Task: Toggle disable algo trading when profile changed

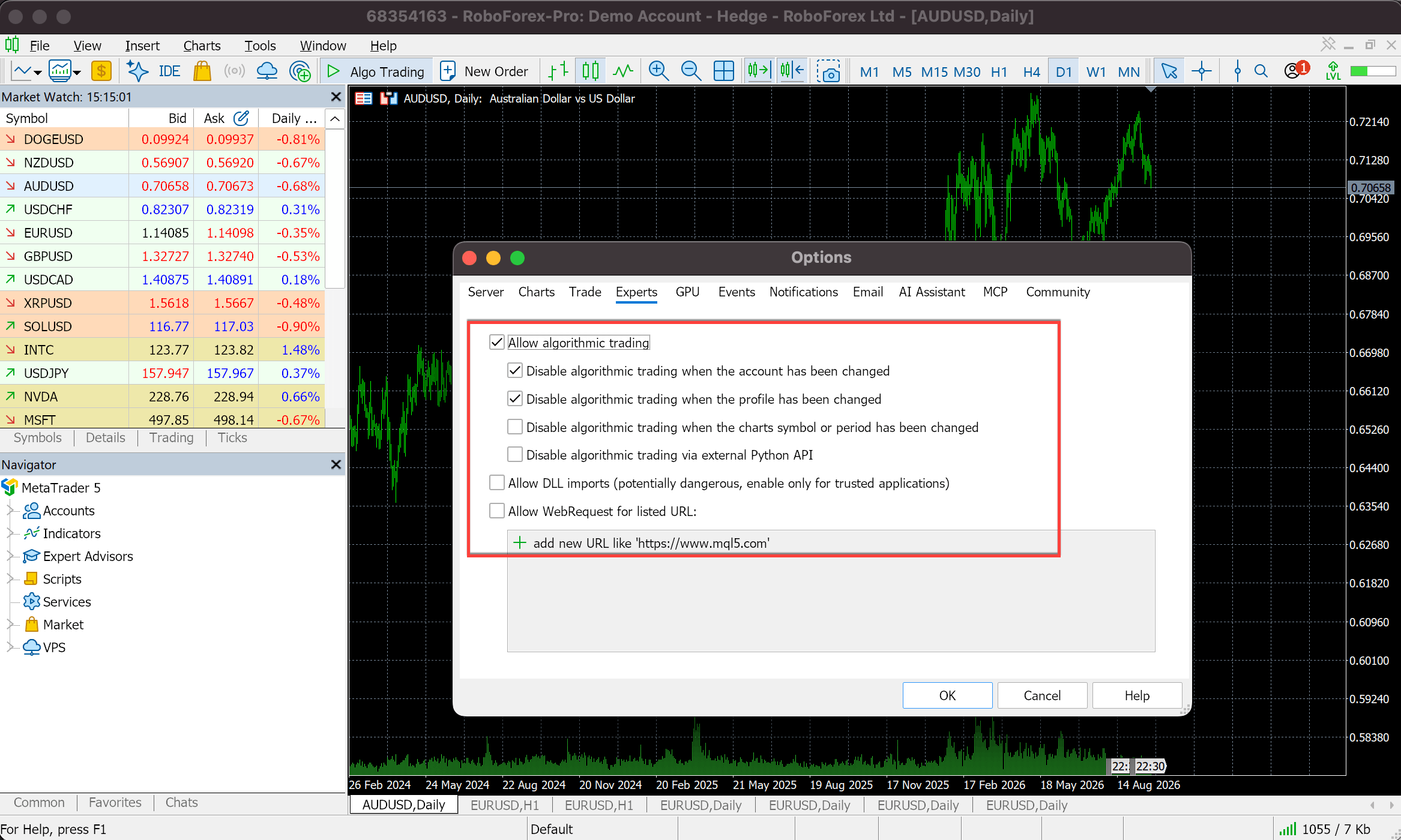Action: pos(514,399)
